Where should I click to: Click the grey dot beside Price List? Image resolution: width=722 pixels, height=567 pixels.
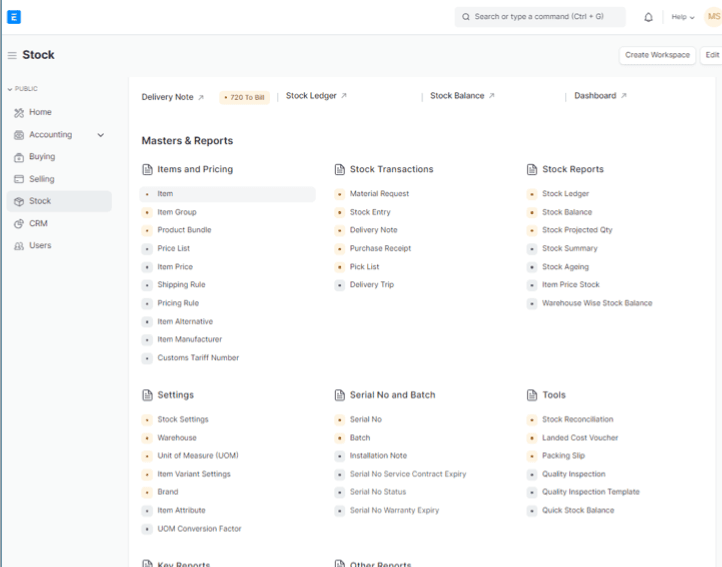pos(147,249)
